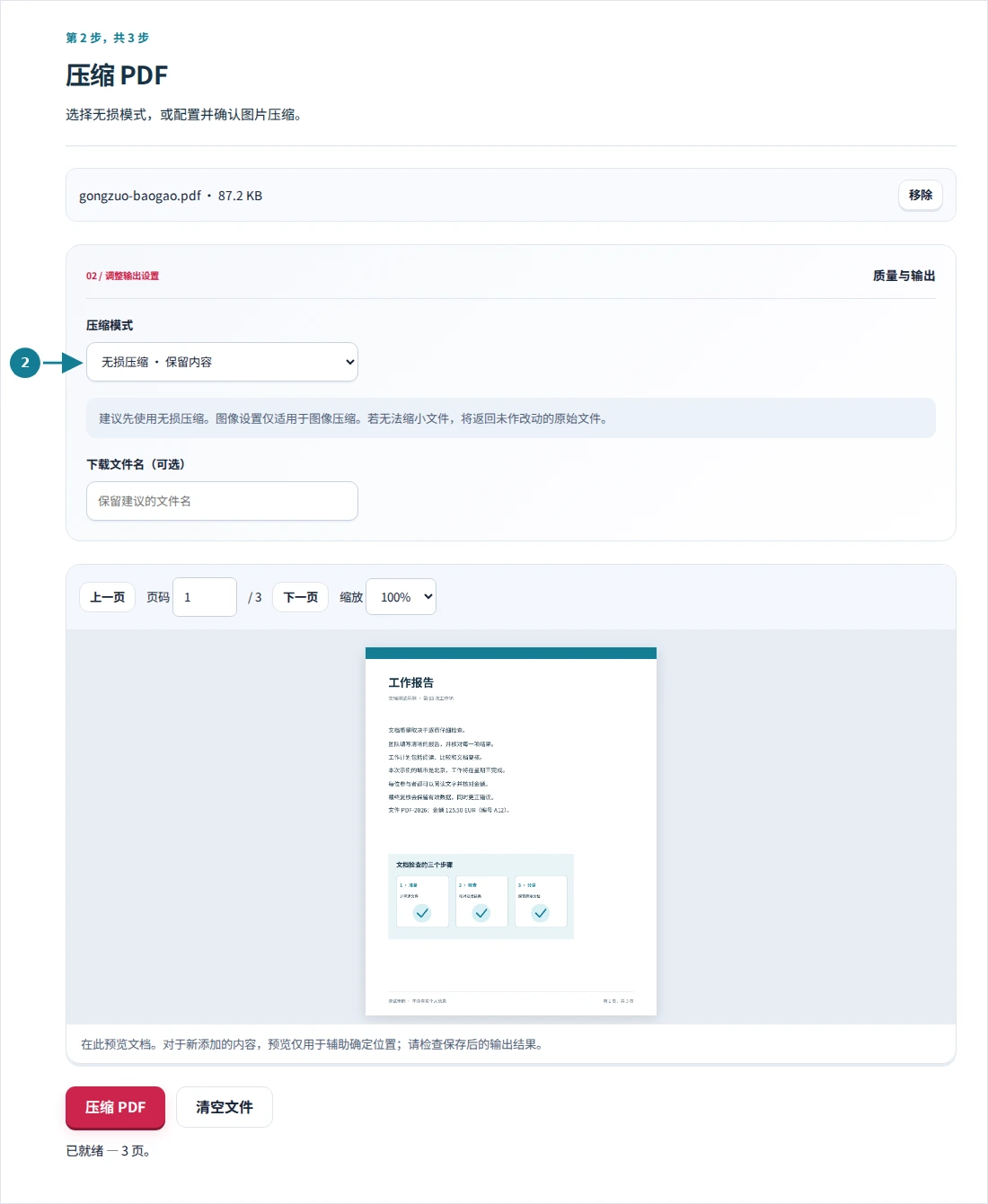The width and height of the screenshot is (988, 1204).
Task: Click the preview note starting 在此预览文档
Action: click(x=312, y=1044)
